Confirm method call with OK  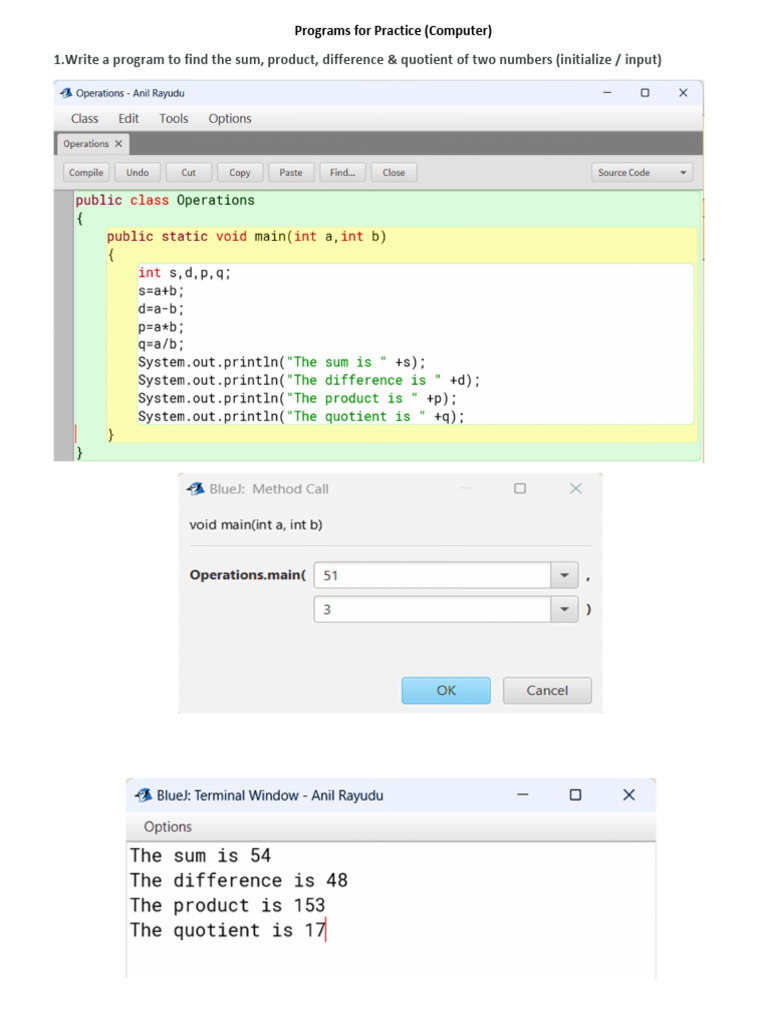click(x=446, y=690)
